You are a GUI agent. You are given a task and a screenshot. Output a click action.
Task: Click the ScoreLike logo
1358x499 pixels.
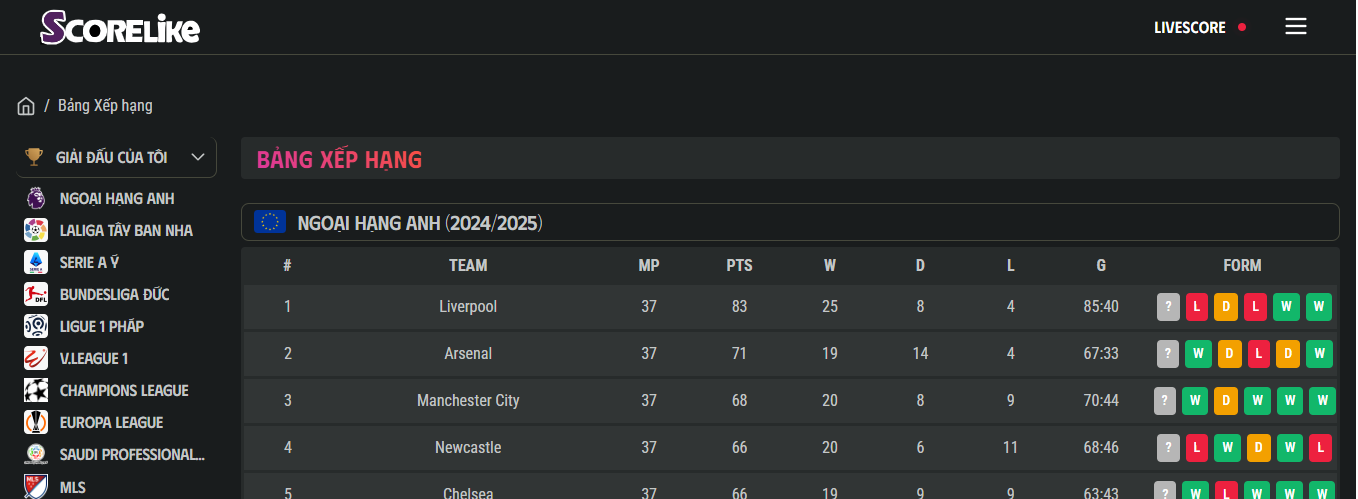[x=120, y=27]
